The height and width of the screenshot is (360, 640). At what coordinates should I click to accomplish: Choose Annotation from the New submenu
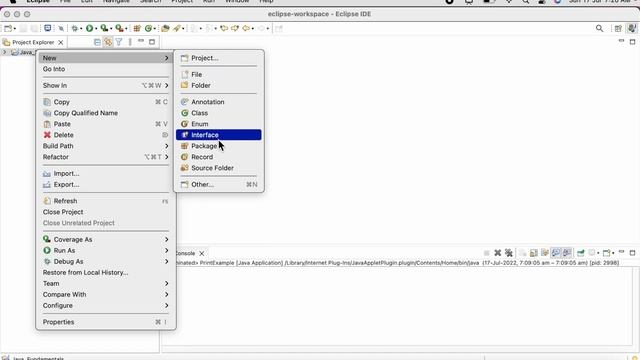[x=218, y=102]
